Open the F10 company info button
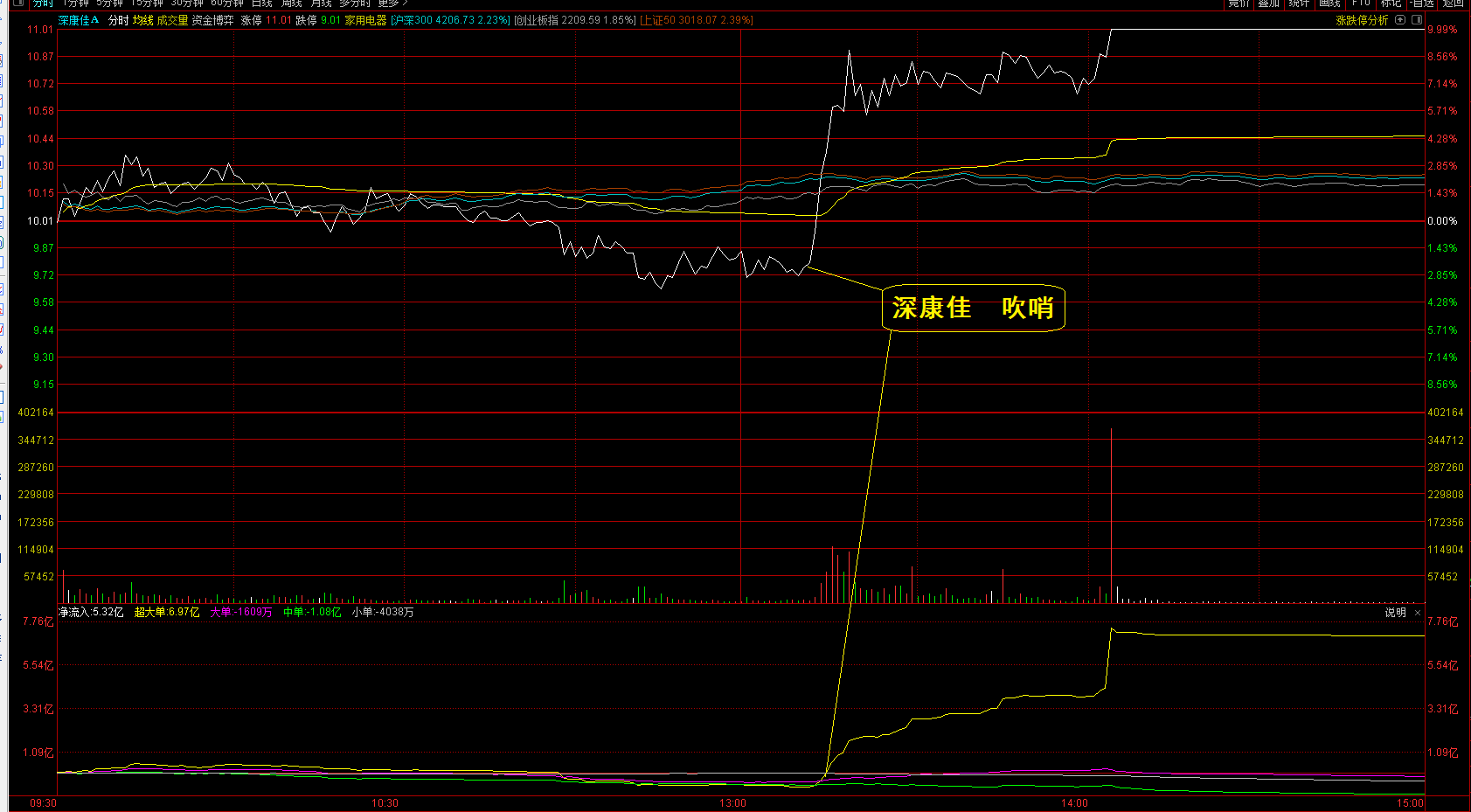Viewport: 1471px width, 812px height. click(x=1361, y=3)
